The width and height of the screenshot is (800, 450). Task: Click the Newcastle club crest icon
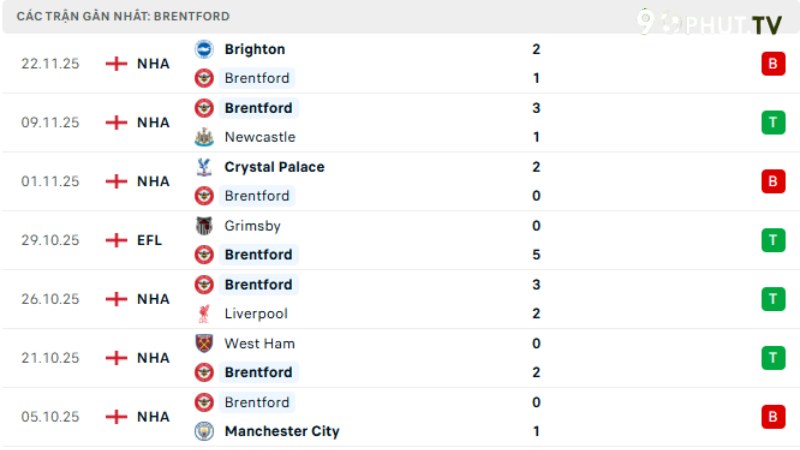click(x=204, y=137)
